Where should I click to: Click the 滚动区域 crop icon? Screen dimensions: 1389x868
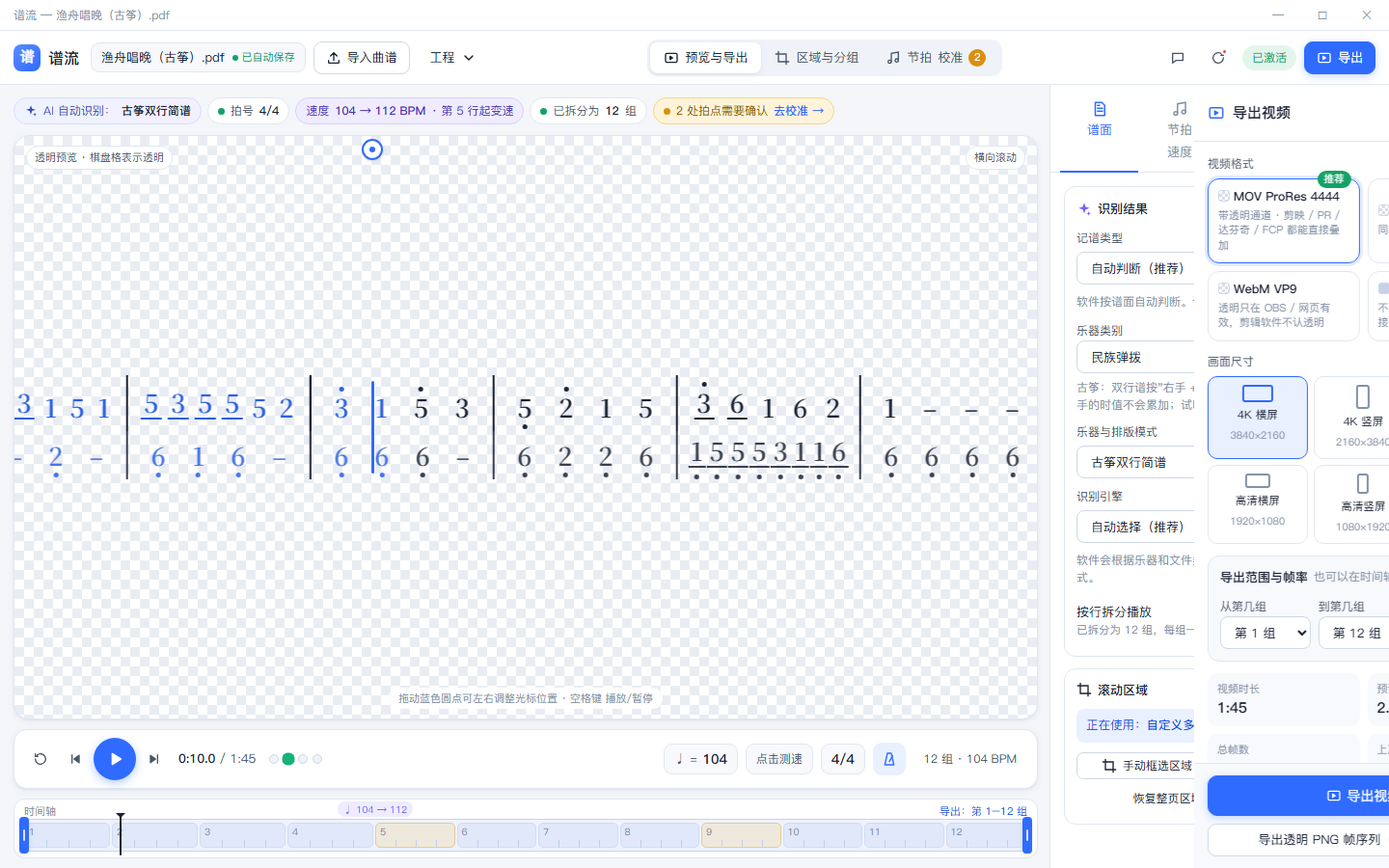[1084, 690]
